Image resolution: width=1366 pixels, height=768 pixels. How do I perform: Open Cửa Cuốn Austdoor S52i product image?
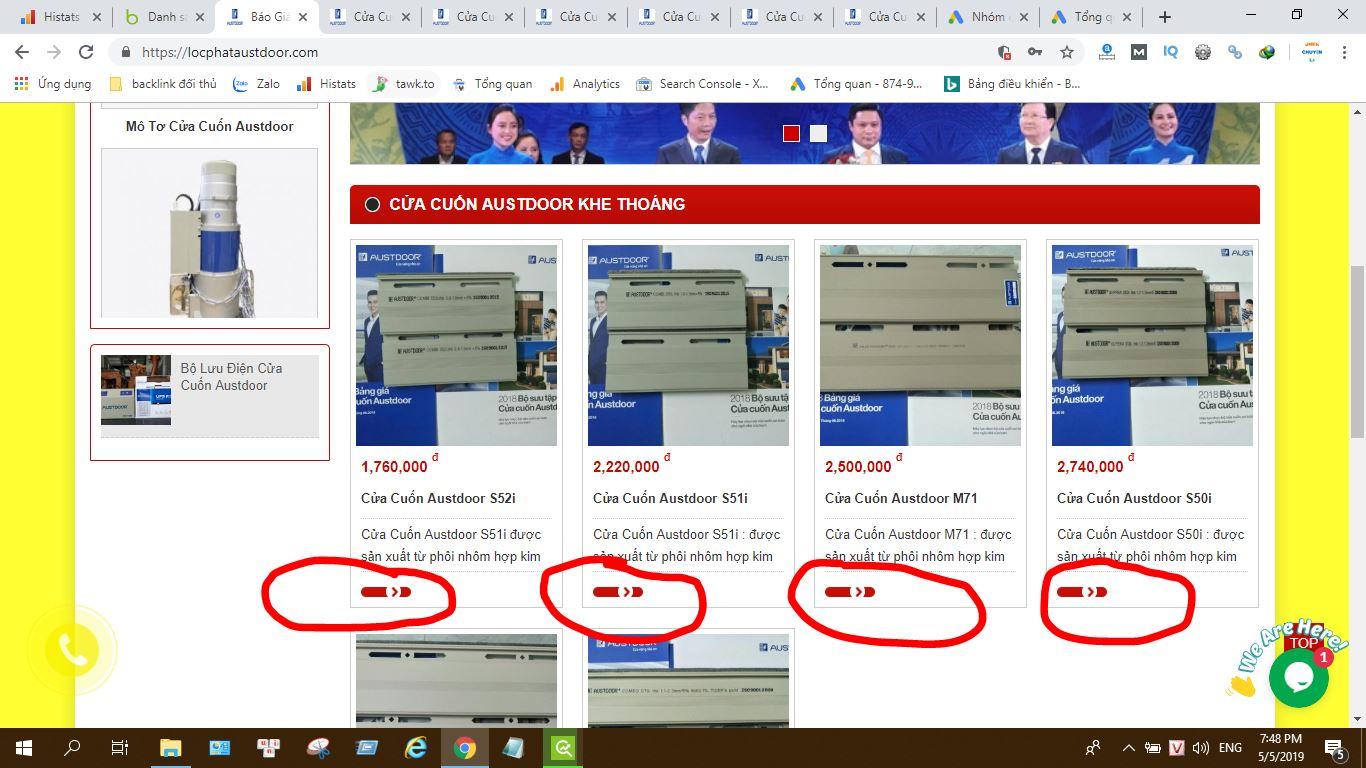(456, 345)
